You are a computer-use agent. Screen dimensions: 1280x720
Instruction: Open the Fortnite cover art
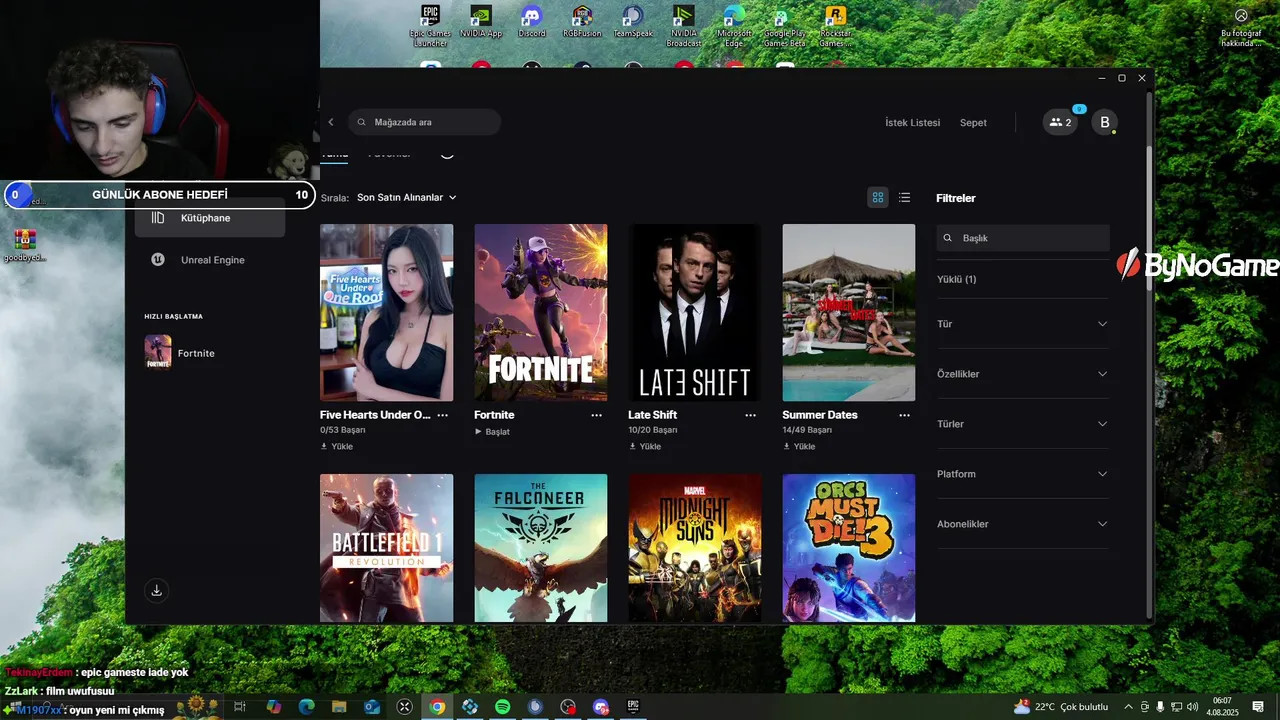point(540,312)
